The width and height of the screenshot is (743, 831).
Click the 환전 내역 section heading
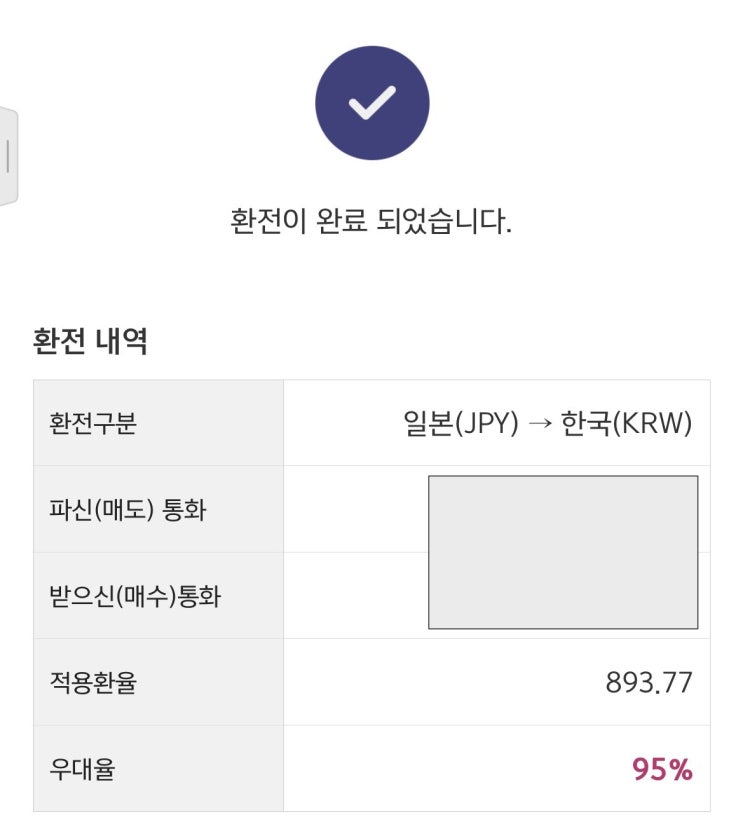click(x=90, y=342)
